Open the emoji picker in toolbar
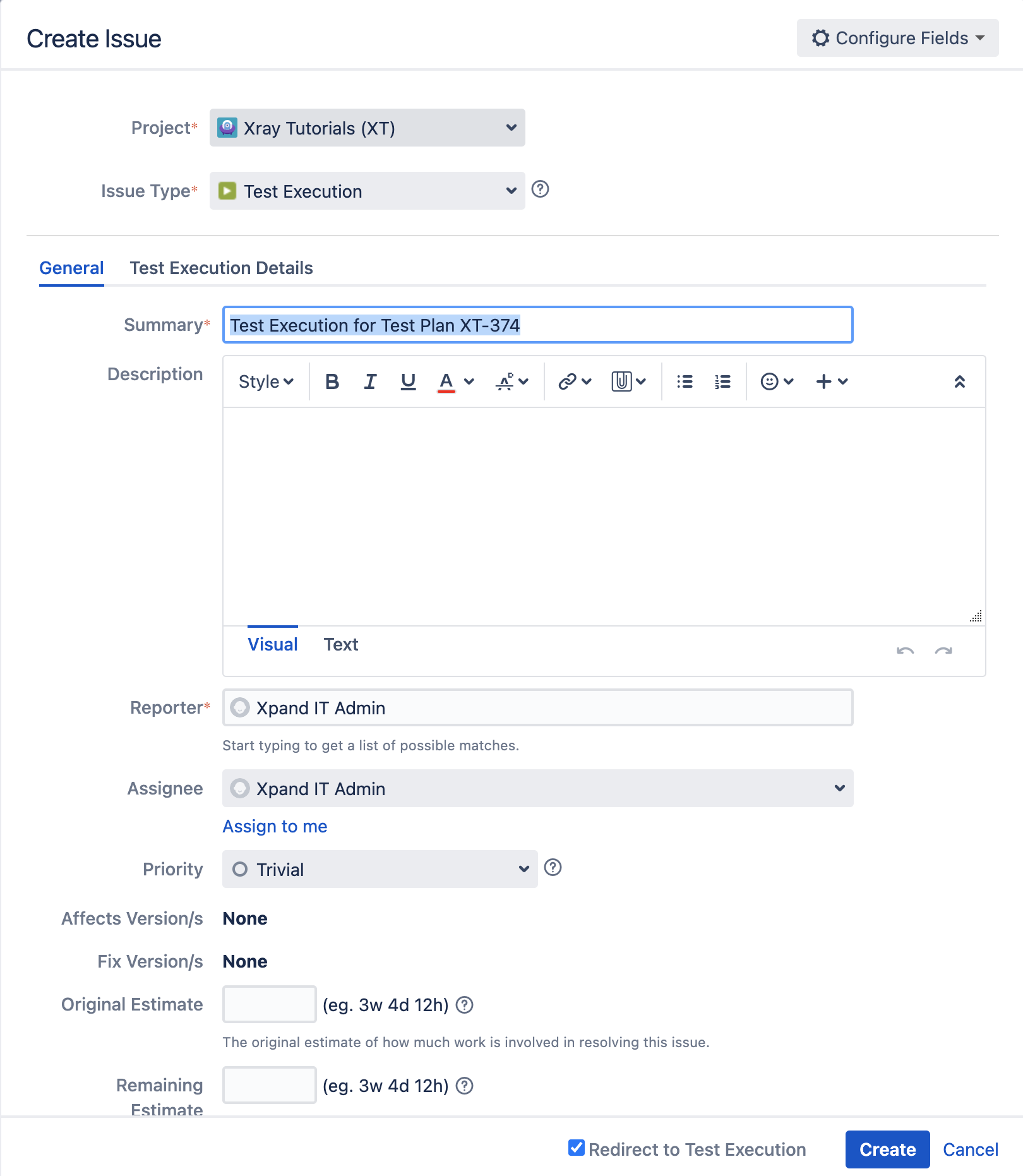Image resolution: width=1023 pixels, height=1176 pixels. coord(777,381)
